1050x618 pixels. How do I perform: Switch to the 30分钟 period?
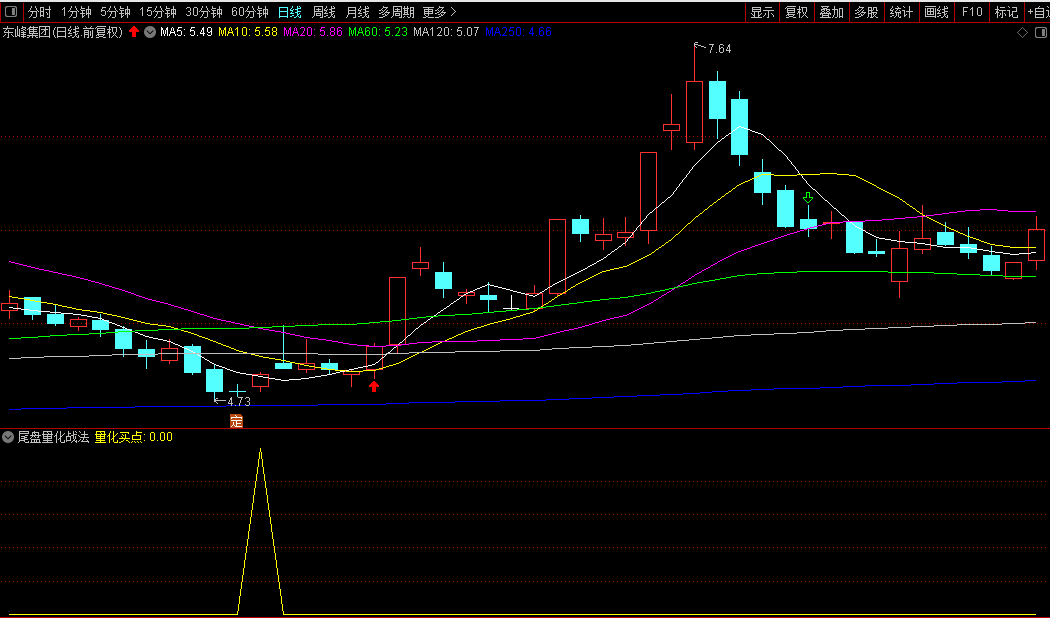tap(204, 12)
